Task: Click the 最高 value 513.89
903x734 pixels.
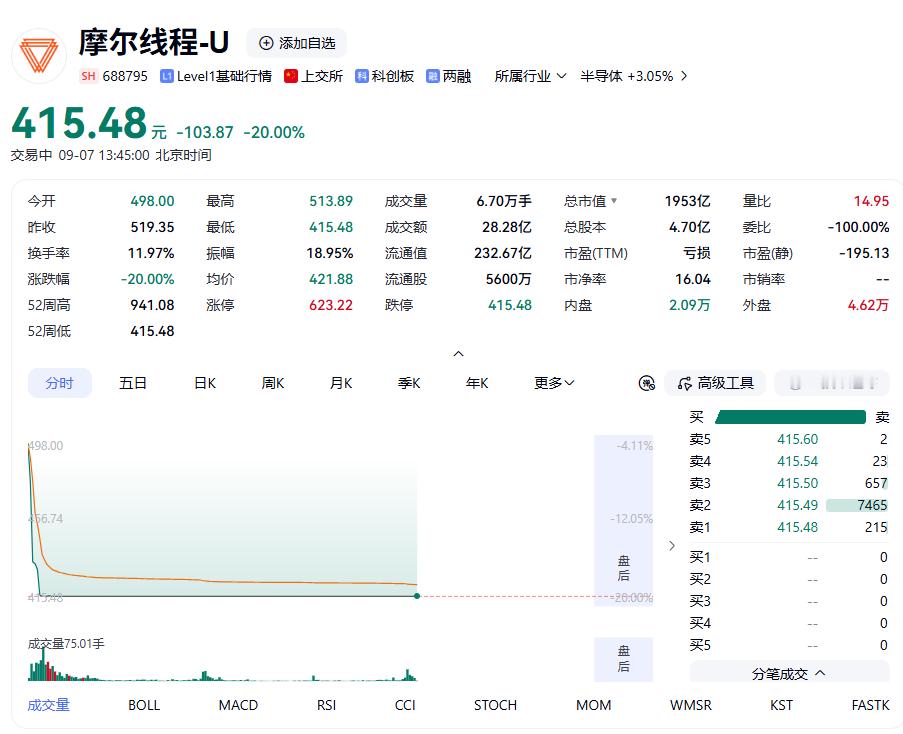Action: click(x=331, y=201)
